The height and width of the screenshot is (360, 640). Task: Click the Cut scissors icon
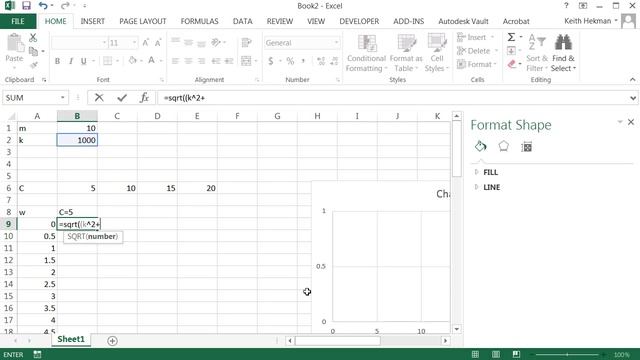[x=33, y=38]
